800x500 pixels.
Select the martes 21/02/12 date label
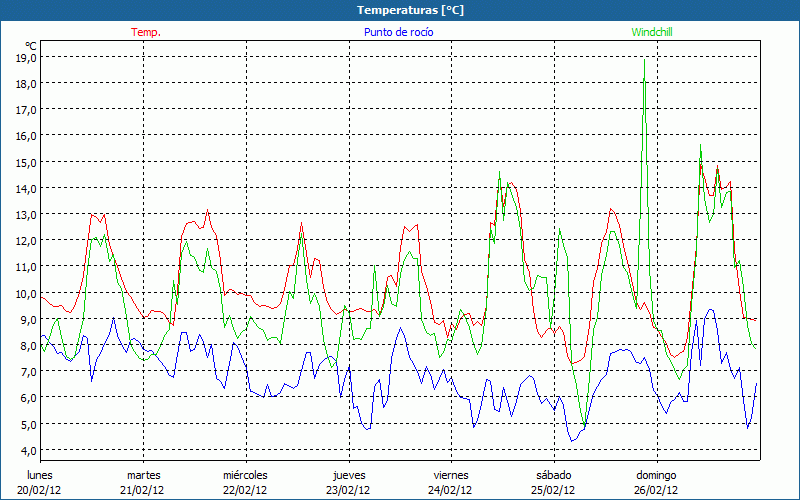click(143, 482)
